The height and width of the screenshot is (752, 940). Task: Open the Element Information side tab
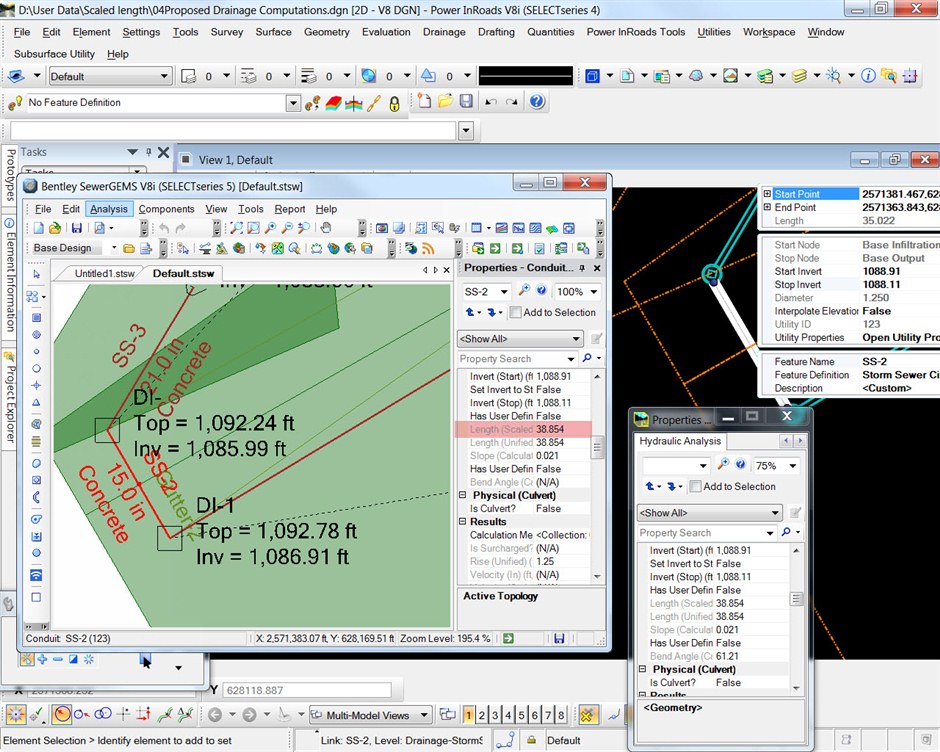pyautogui.click(x=10, y=273)
